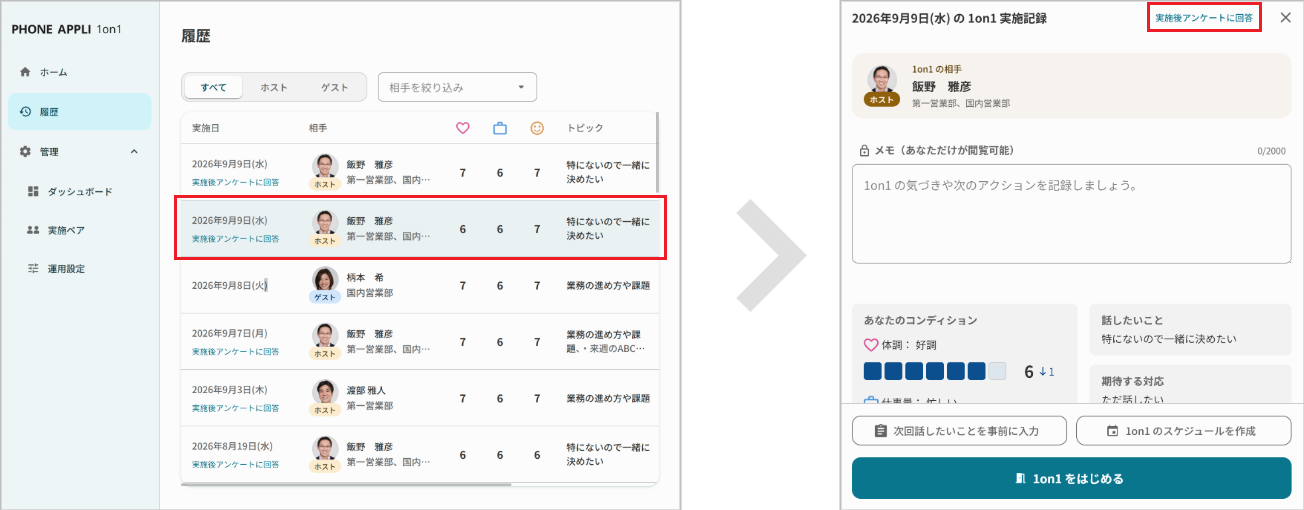Viewport: 1304px width, 510px height.
Task: Close the 1on1 実施記録 panel
Action: tap(1285, 18)
